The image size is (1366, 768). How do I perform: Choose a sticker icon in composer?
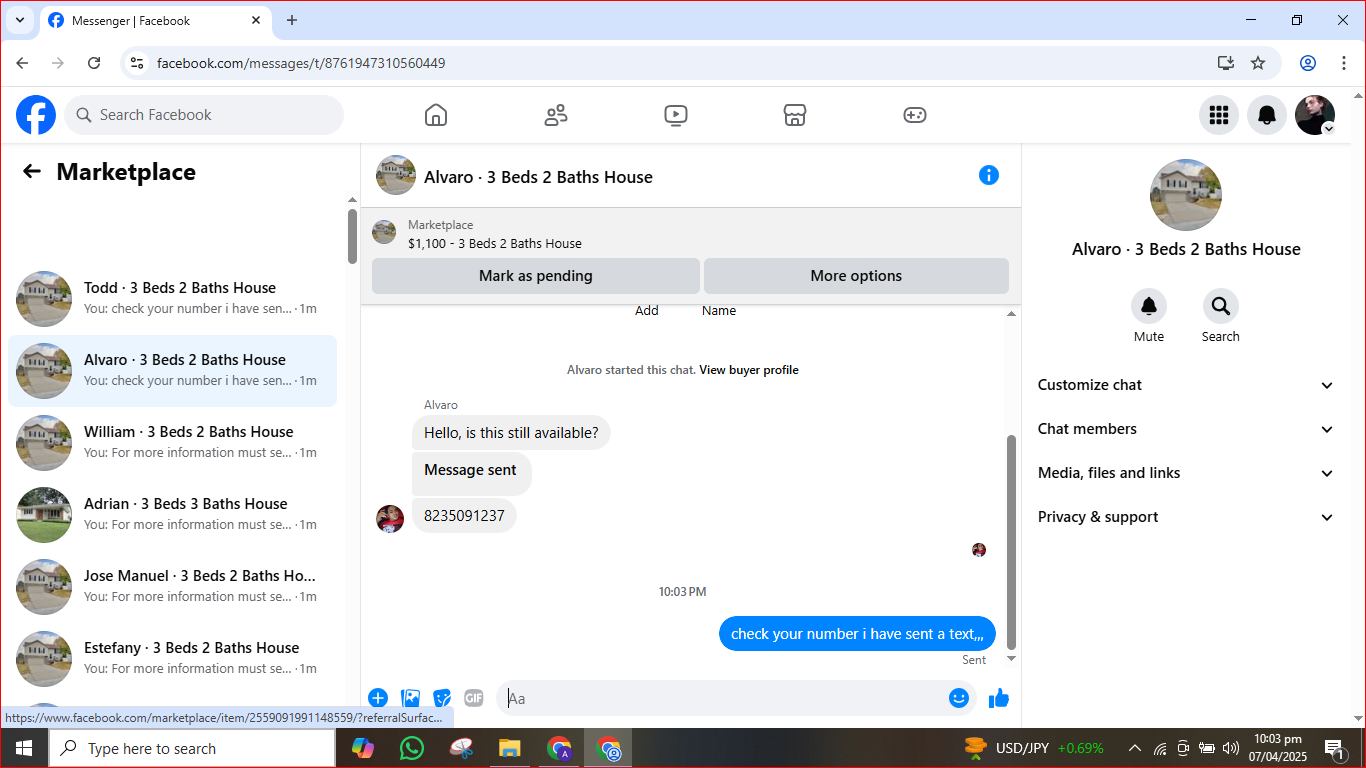[x=442, y=698]
